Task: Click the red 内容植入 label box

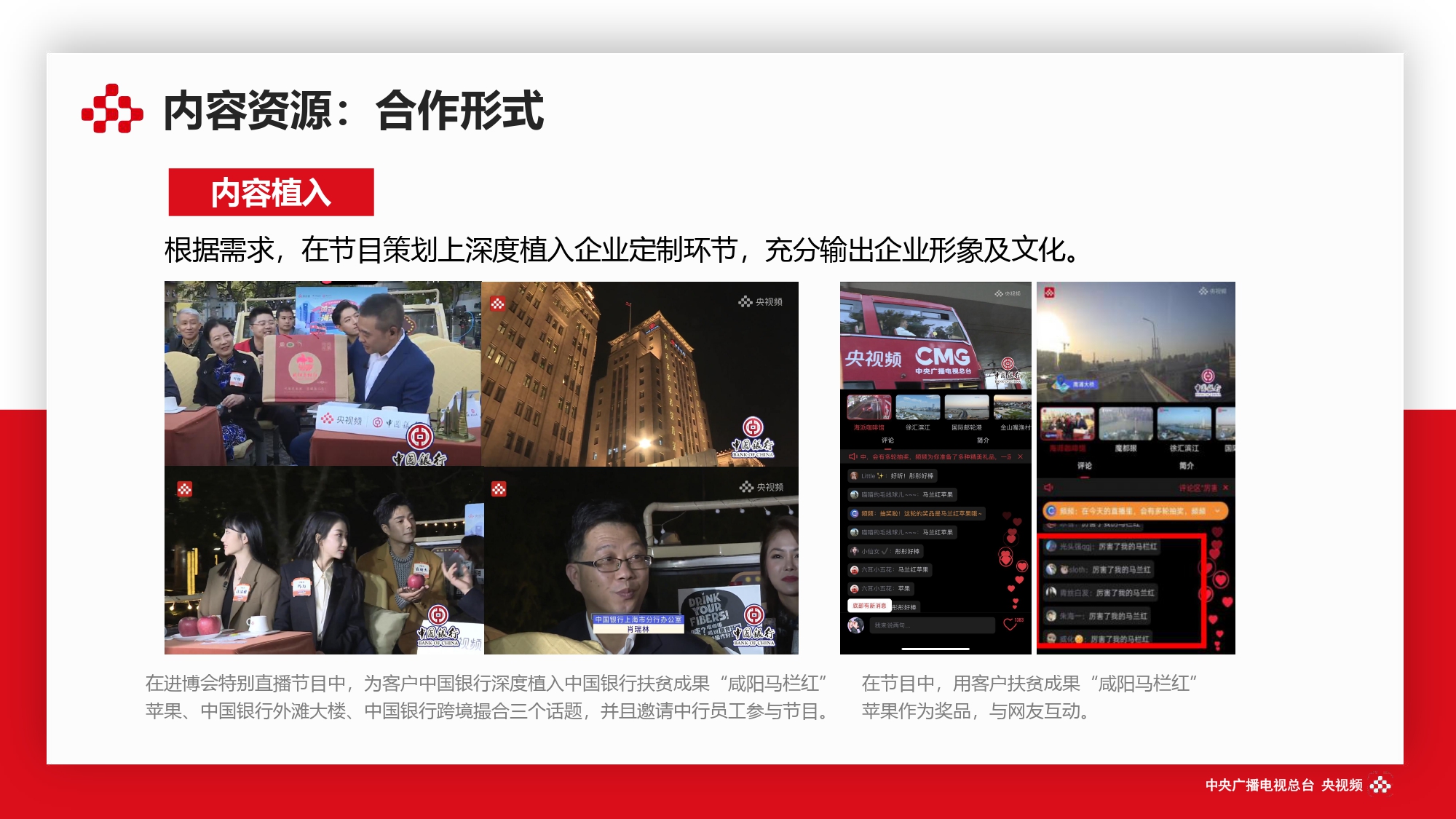Action: point(271,192)
